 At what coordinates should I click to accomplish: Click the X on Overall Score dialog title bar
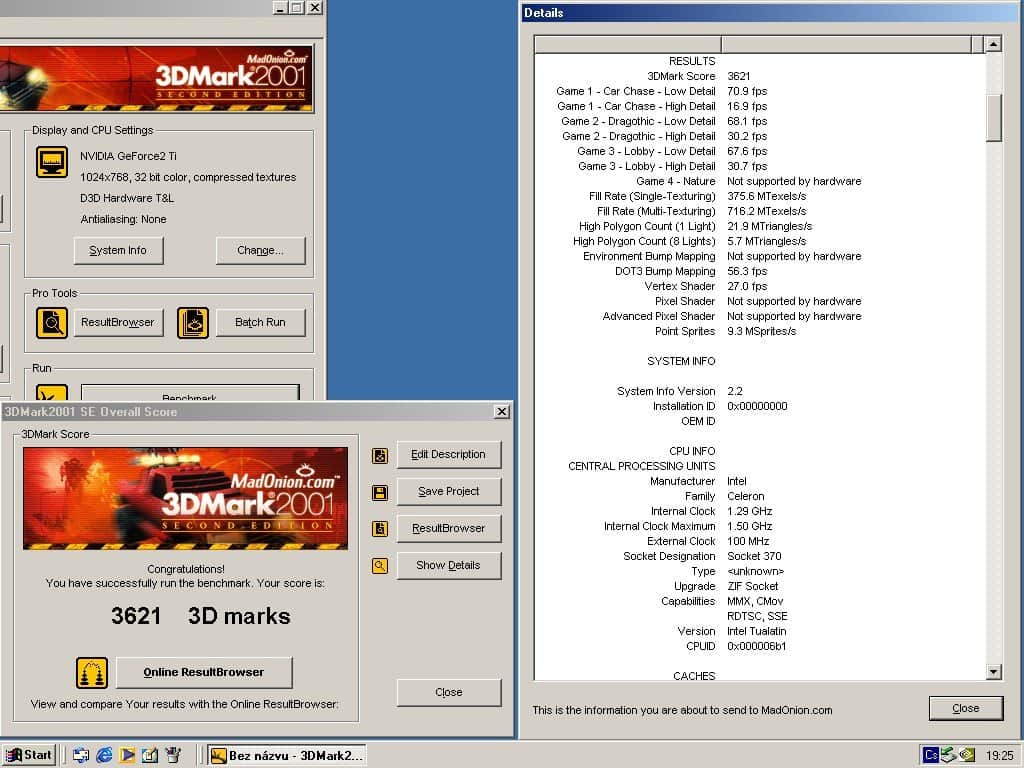tap(502, 411)
